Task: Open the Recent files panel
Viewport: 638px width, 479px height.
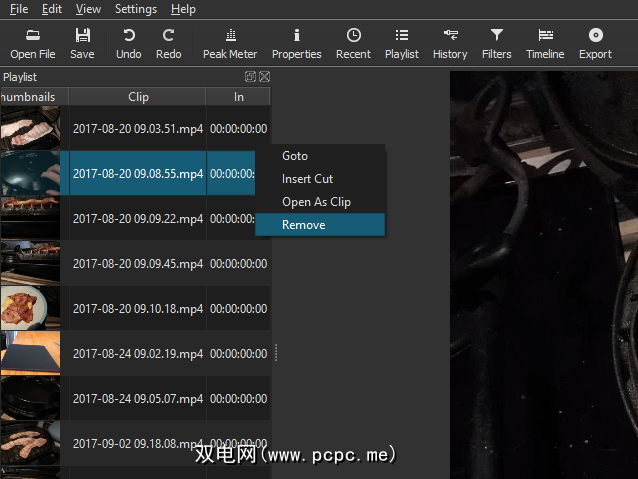Action: 353,44
